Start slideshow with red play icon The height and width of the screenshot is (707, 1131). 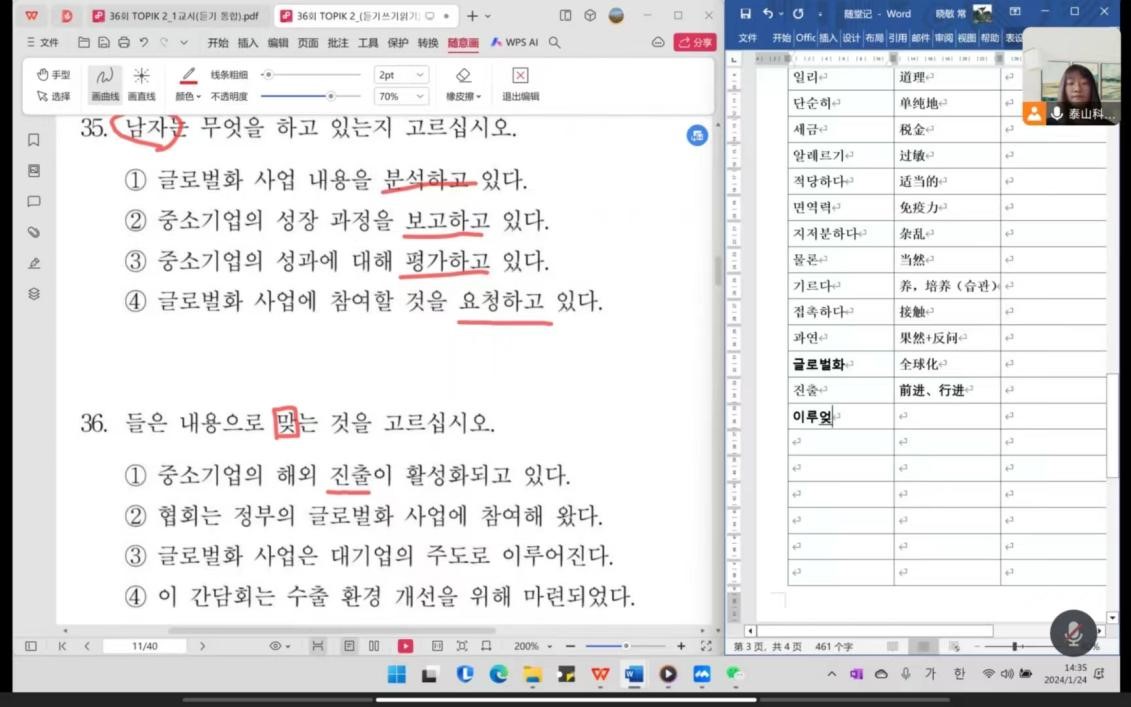(405, 646)
